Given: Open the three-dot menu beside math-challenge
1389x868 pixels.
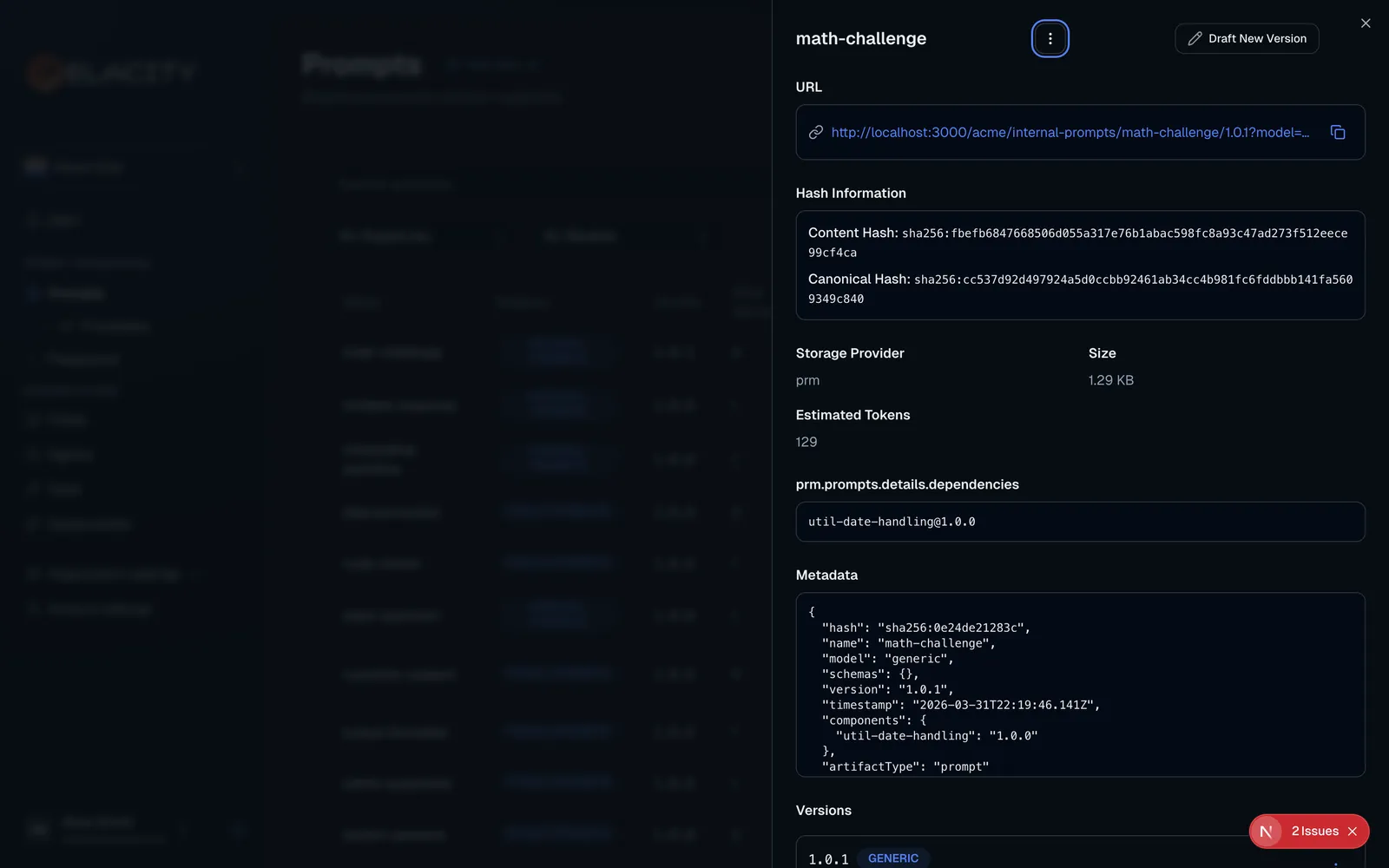Looking at the screenshot, I should click(1050, 38).
